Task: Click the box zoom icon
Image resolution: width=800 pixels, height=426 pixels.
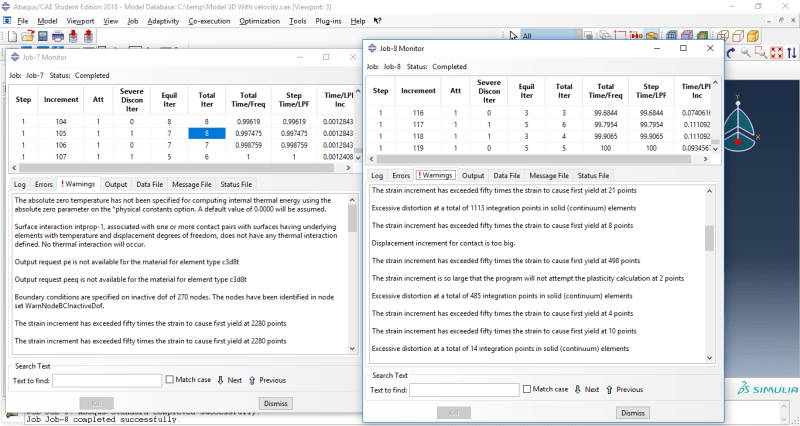Action: (x=761, y=52)
